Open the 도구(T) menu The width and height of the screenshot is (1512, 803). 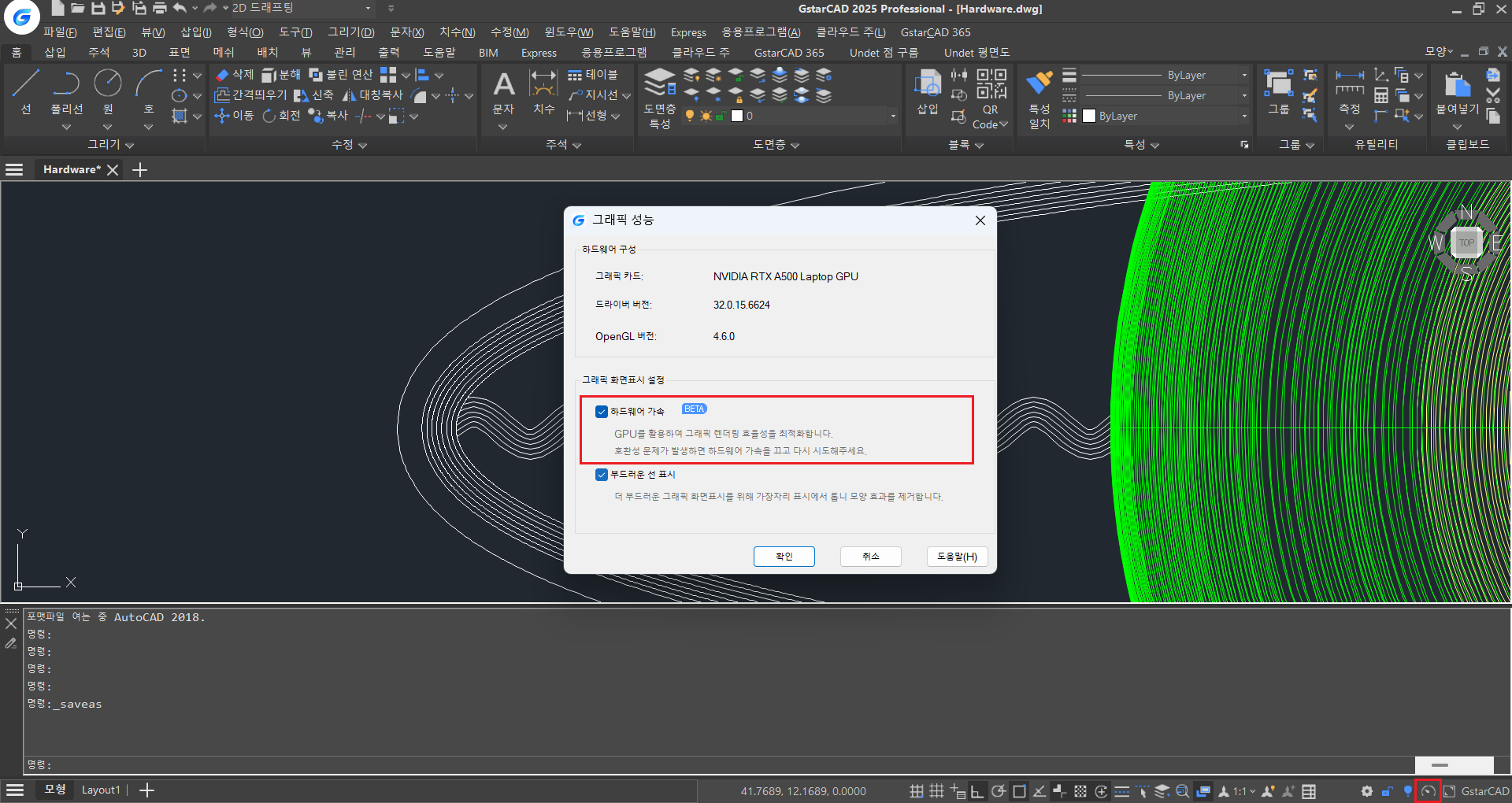(x=295, y=32)
